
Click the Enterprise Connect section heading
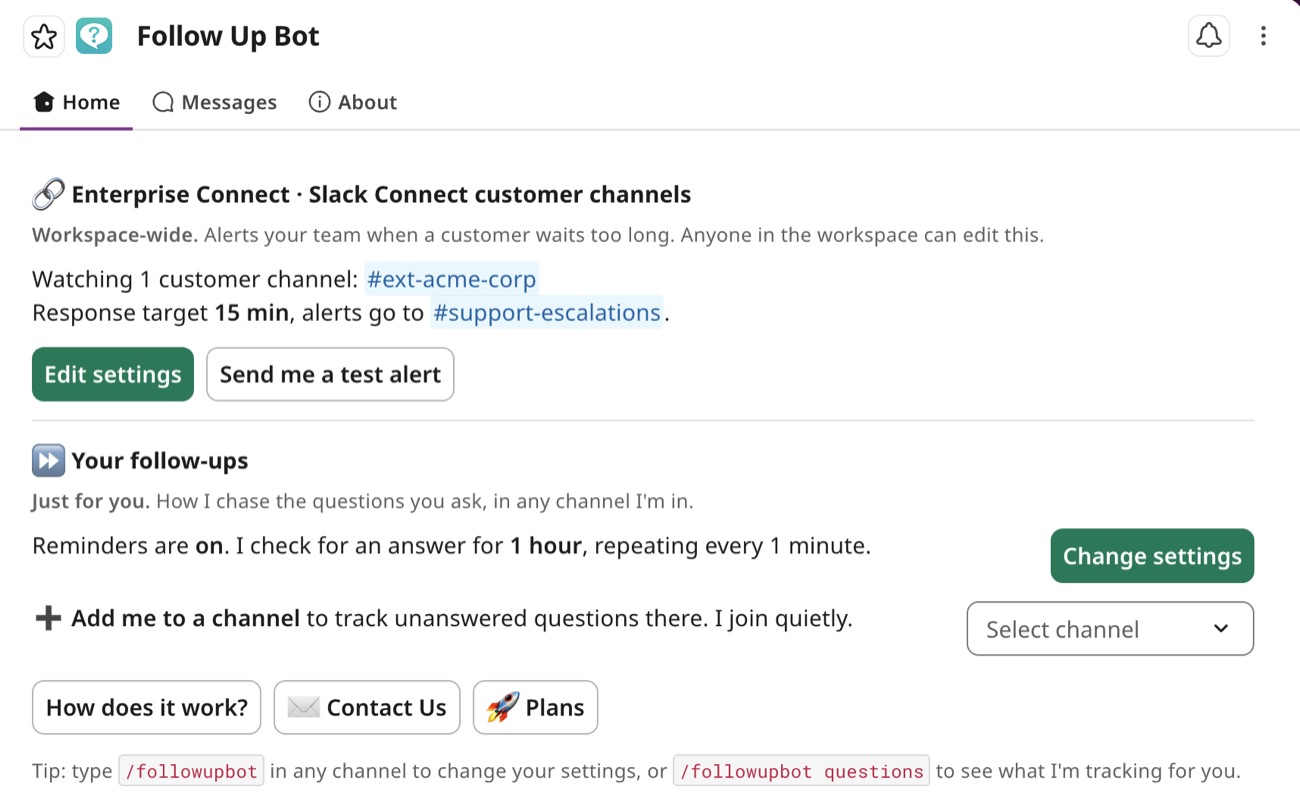click(x=381, y=194)
